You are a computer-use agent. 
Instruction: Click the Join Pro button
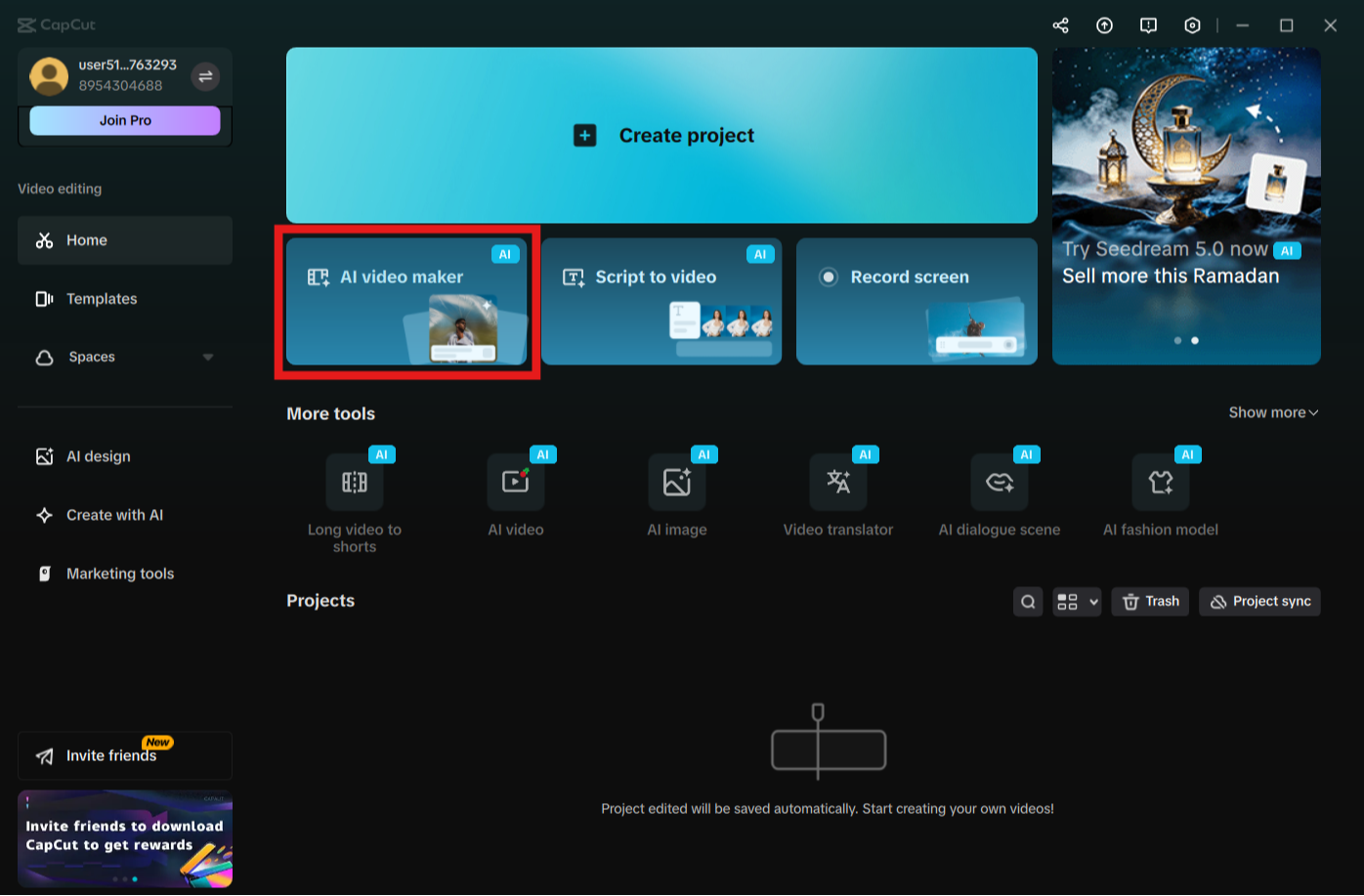tap(124, 120)
